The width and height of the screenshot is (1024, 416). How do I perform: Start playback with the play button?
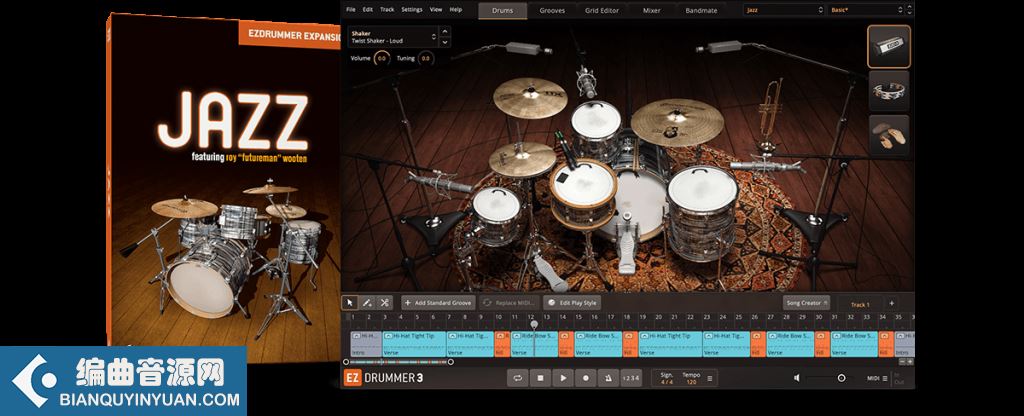tap(562, 377)
